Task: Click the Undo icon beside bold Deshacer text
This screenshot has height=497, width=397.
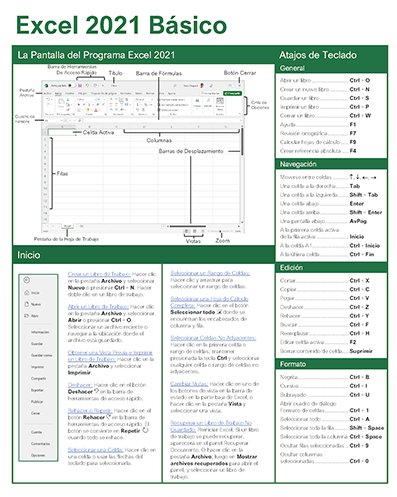Action: point(97,391)
